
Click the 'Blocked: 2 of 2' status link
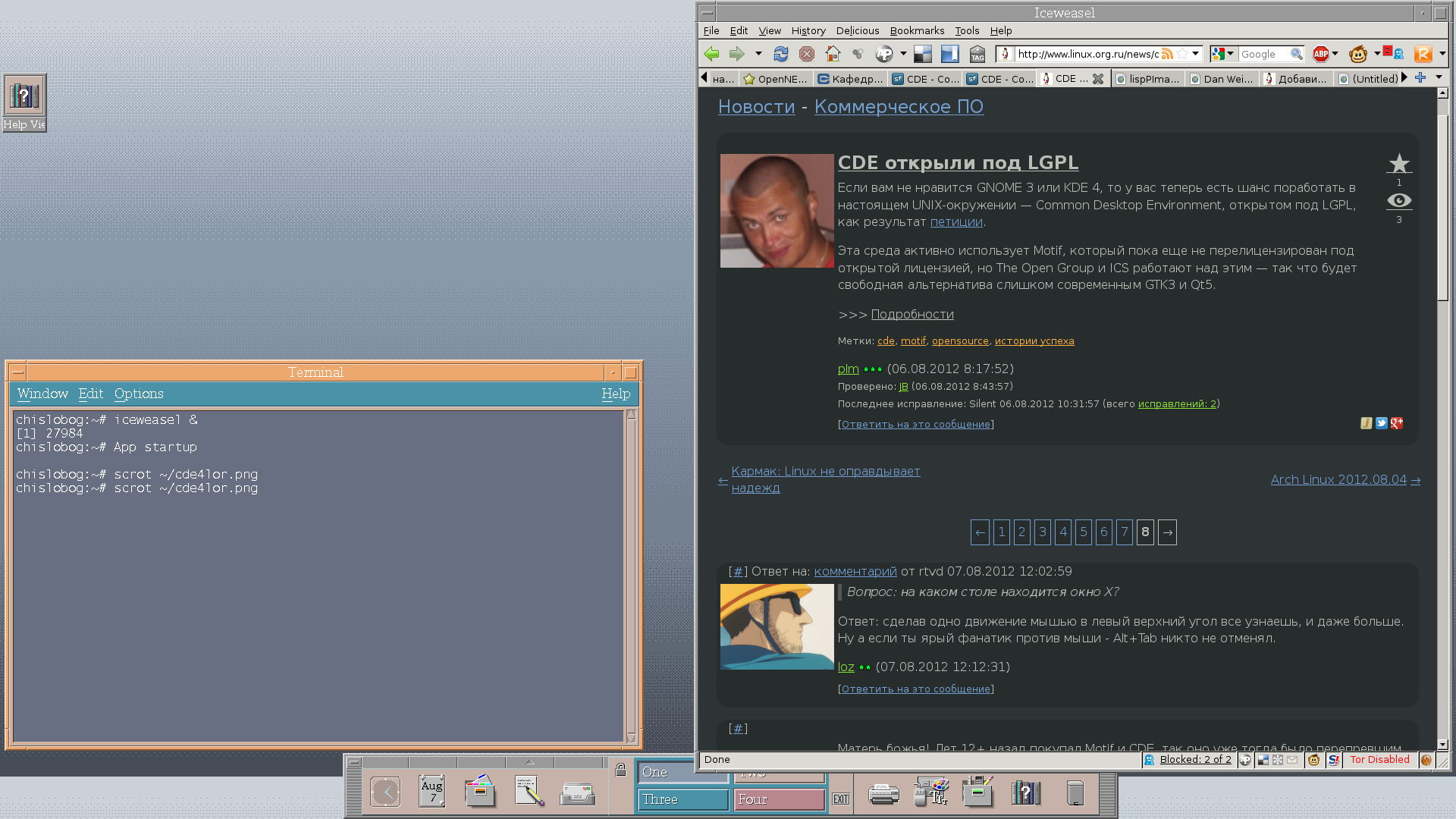pyautogui.click(x=1195, y=759)
